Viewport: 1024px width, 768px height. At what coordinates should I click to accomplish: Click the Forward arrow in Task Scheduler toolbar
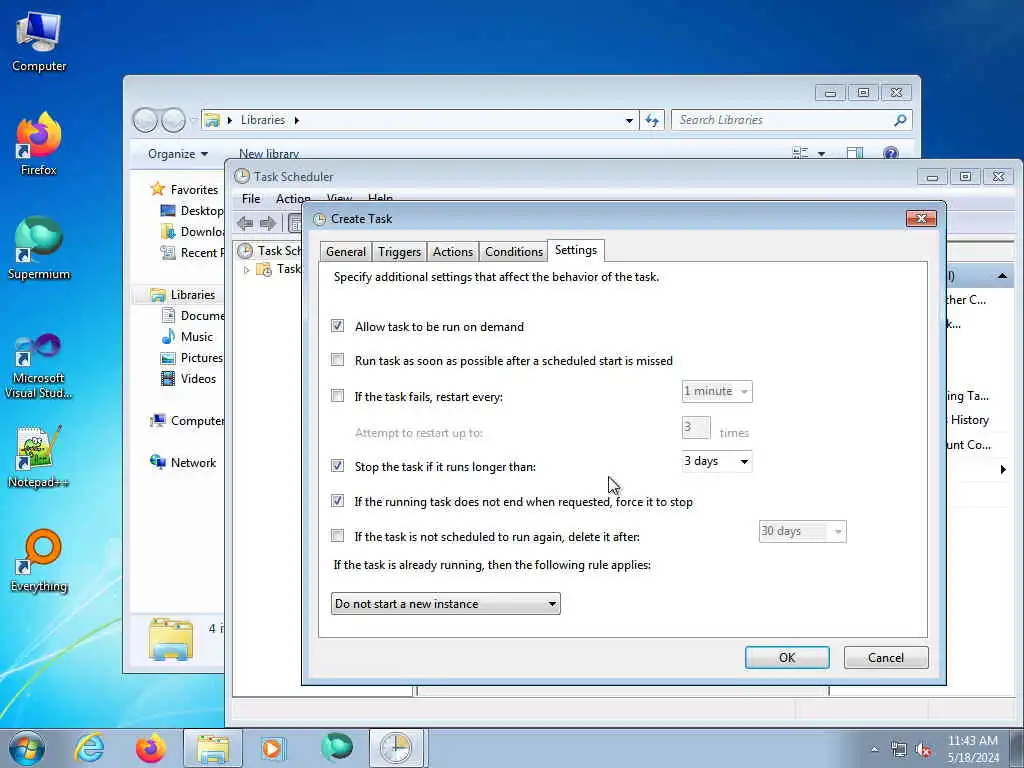pos(268,223)
